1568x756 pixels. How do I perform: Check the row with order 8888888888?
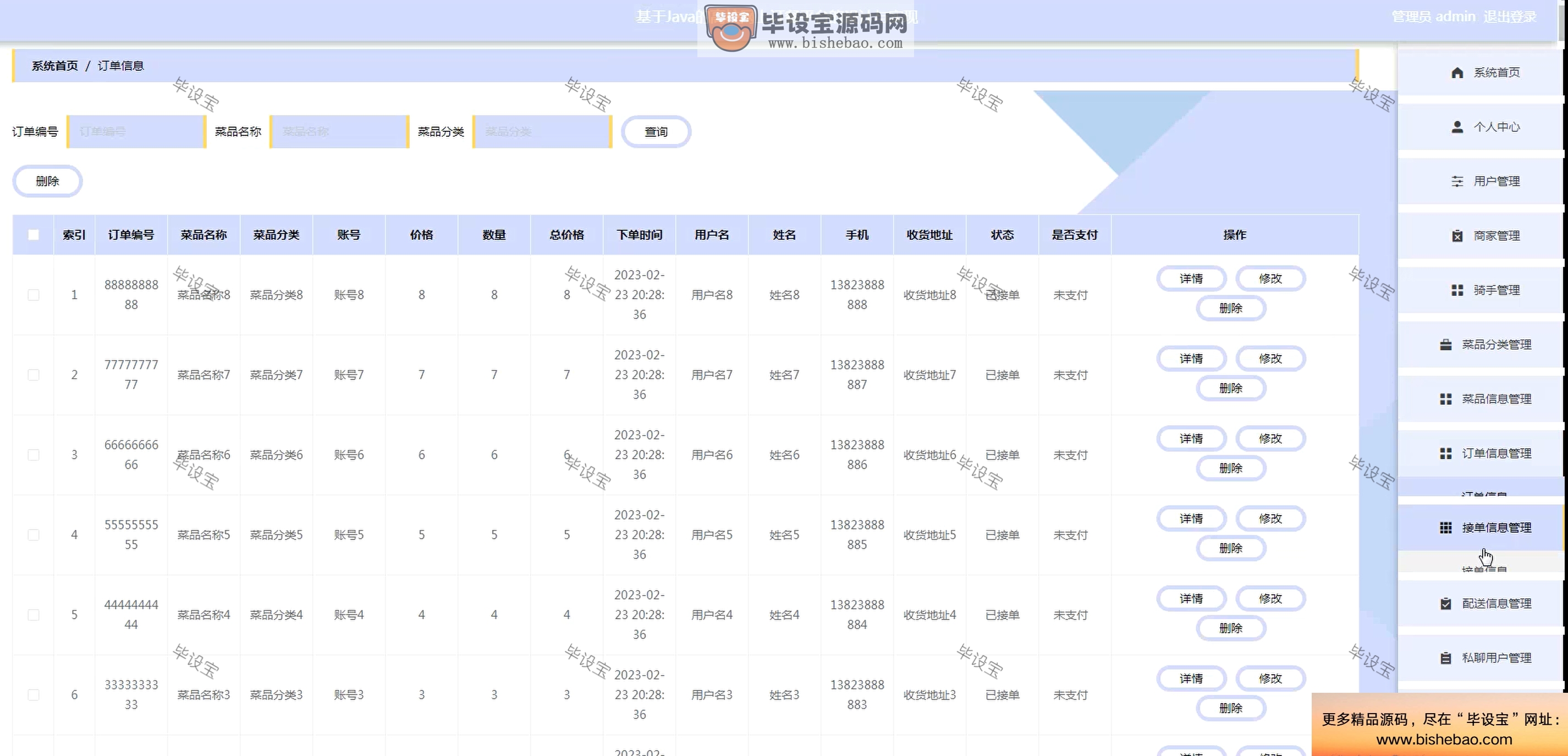pyautogui.click(x=34, y=295)
